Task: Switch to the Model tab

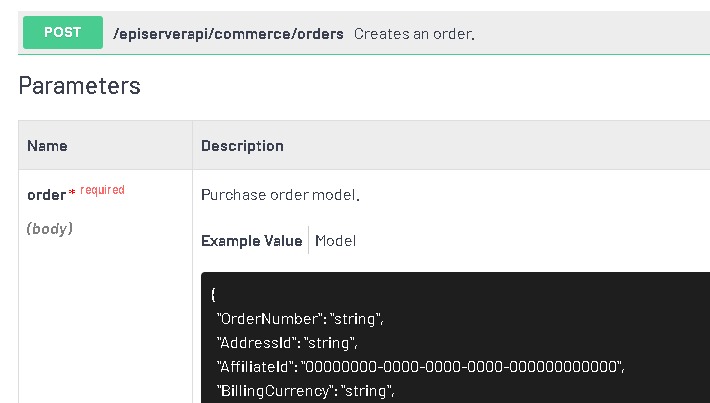Action: pyautogui.click(x=336, y=241)
